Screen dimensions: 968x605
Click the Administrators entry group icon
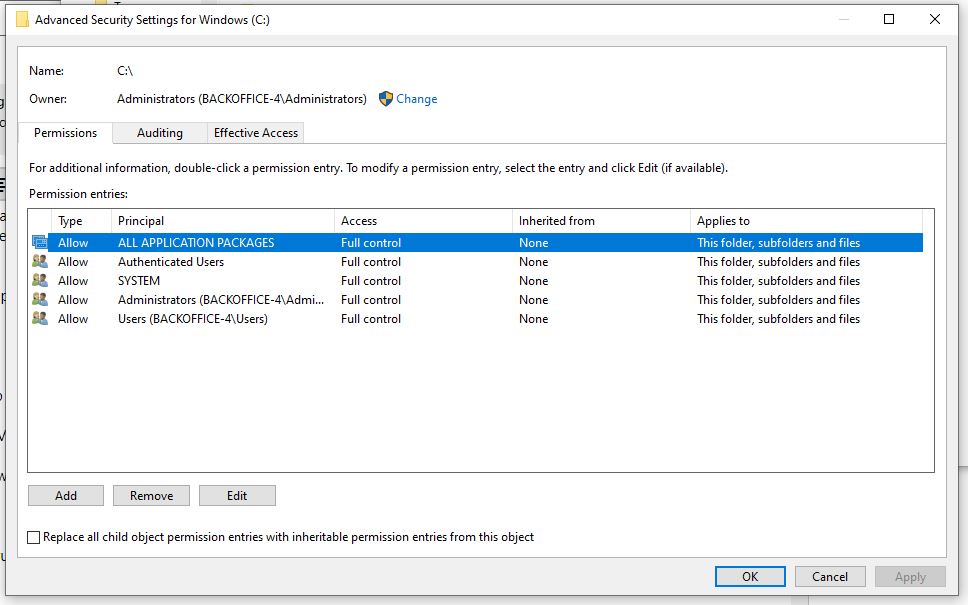click(x=39, y=300)
